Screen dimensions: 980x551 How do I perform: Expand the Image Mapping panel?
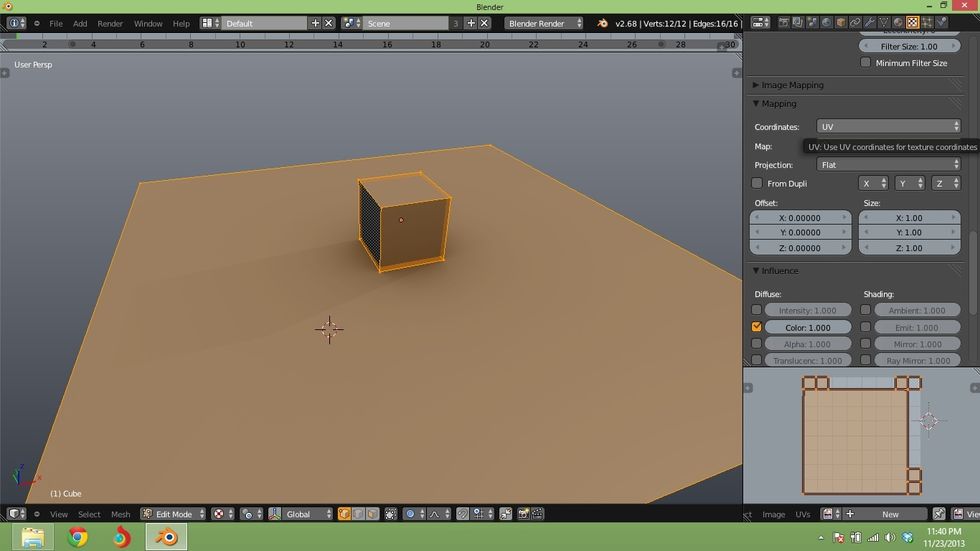pos(792,85)
